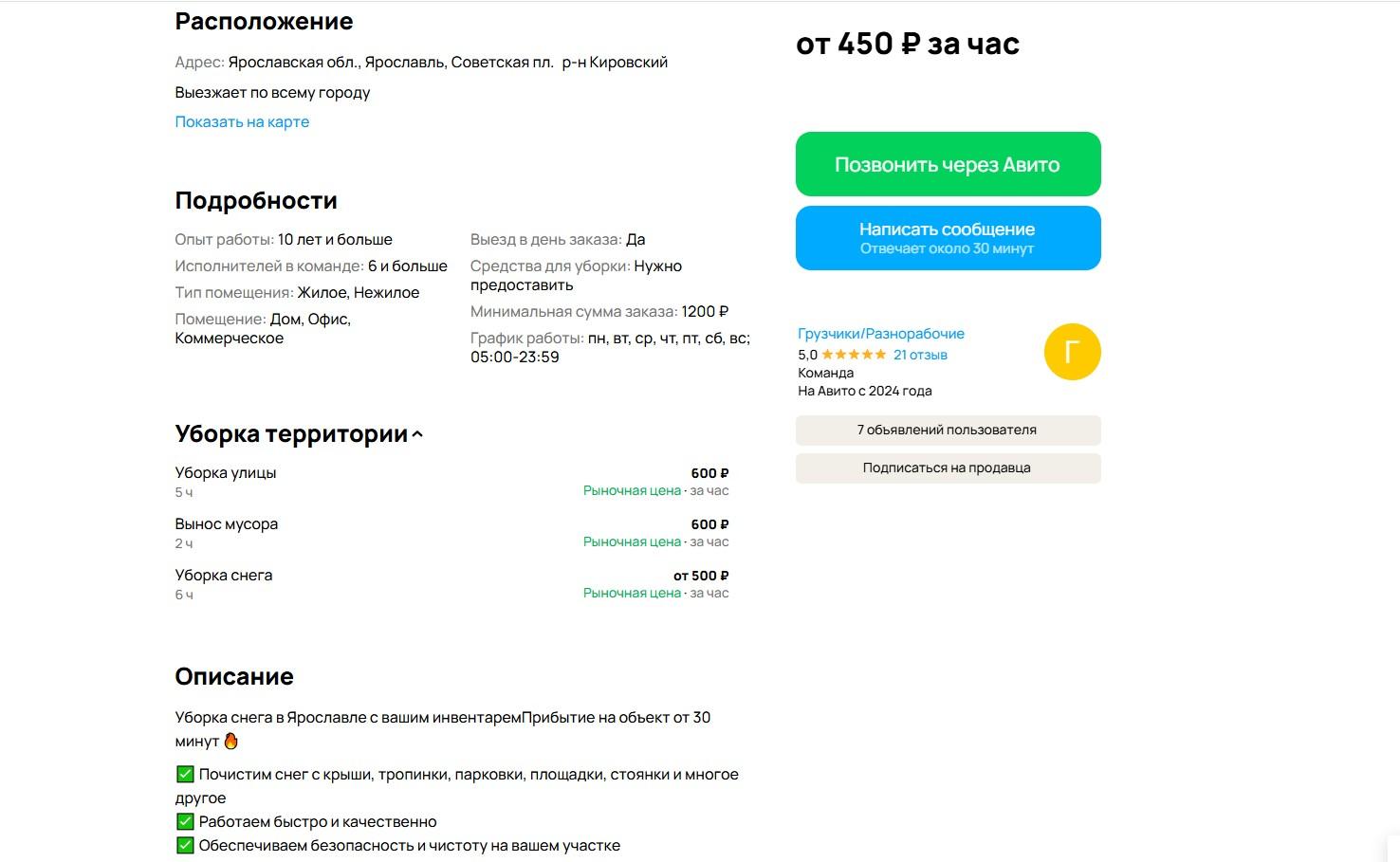Screen dimensions: 1400x862
Task: Click 'Подписаться на продавца' button
Action: click(947, 468)
